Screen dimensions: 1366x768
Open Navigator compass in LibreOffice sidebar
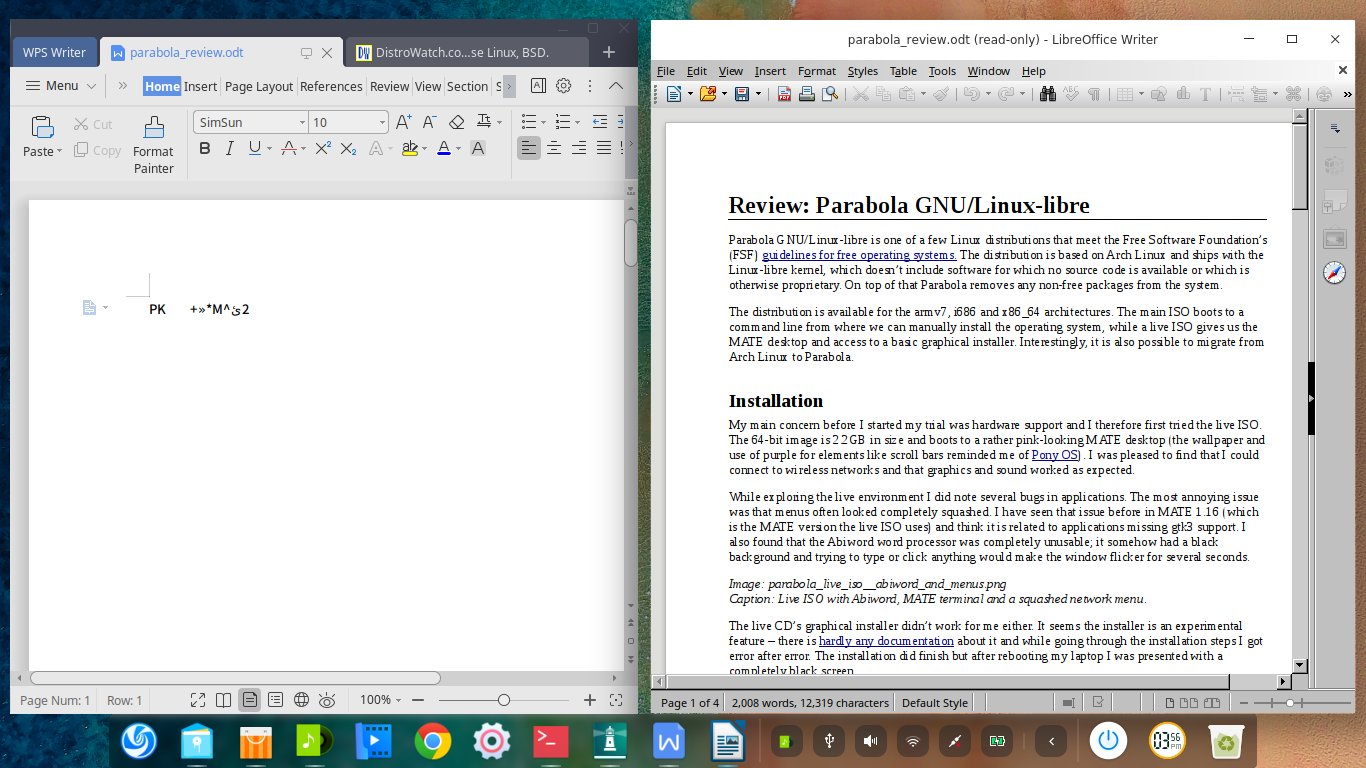click(1334, 272)
